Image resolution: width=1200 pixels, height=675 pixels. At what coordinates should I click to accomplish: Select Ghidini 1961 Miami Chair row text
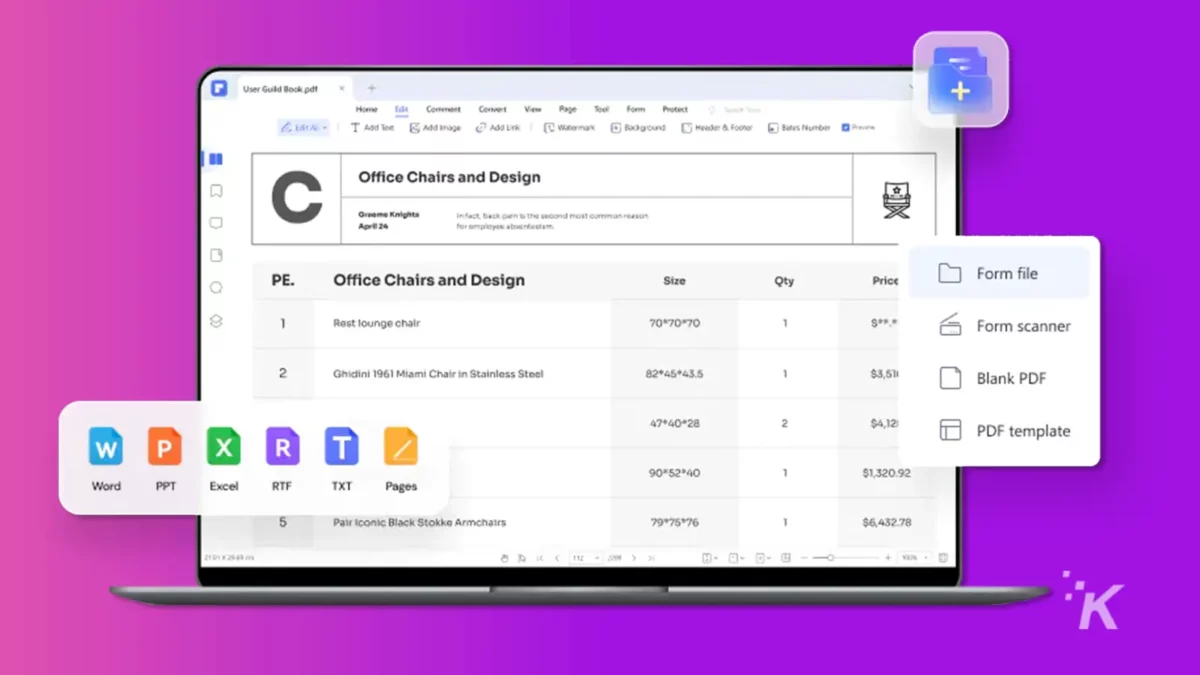click(438, 374)
